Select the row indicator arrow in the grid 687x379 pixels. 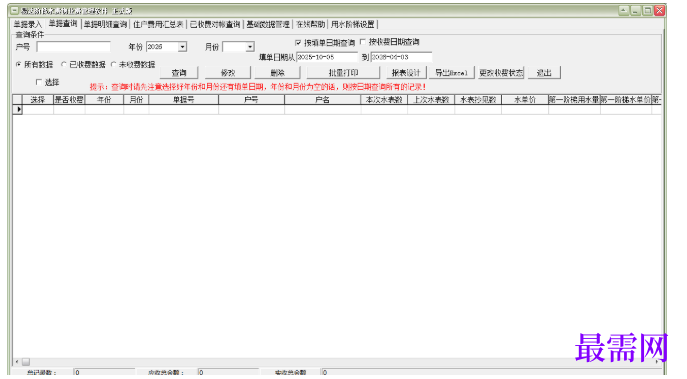[18, 109]
